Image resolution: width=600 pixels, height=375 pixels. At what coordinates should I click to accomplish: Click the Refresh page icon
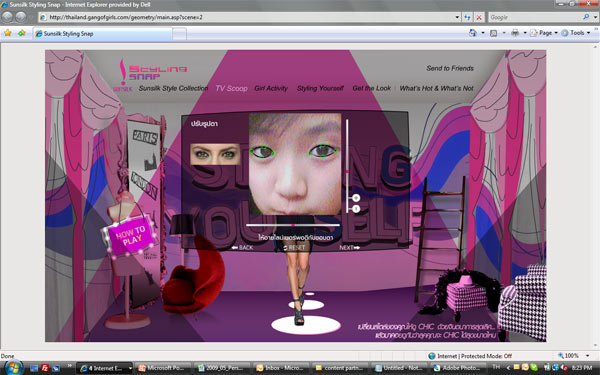point(467,17)
